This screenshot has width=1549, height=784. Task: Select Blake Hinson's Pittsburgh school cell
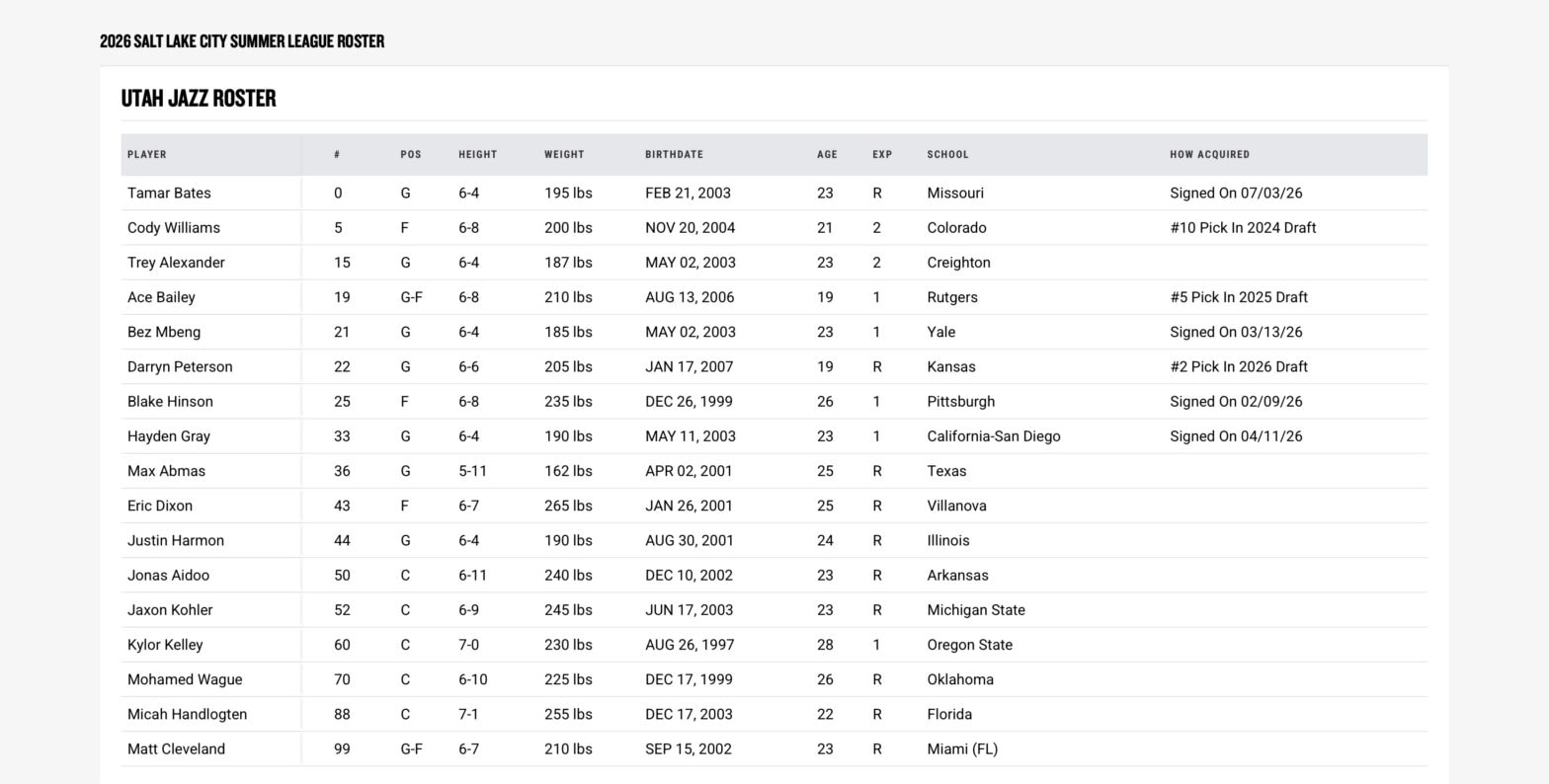(961, 402)
